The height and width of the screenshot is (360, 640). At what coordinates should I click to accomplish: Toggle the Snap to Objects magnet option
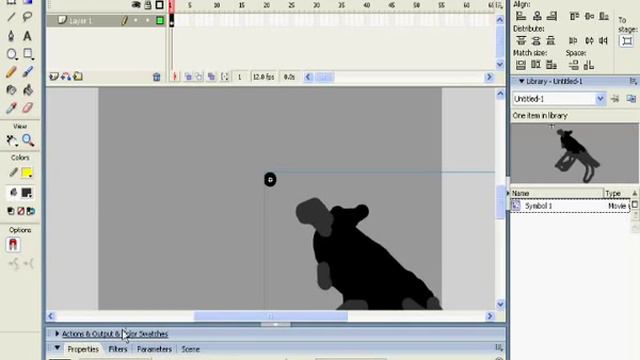tap(13, 244)
